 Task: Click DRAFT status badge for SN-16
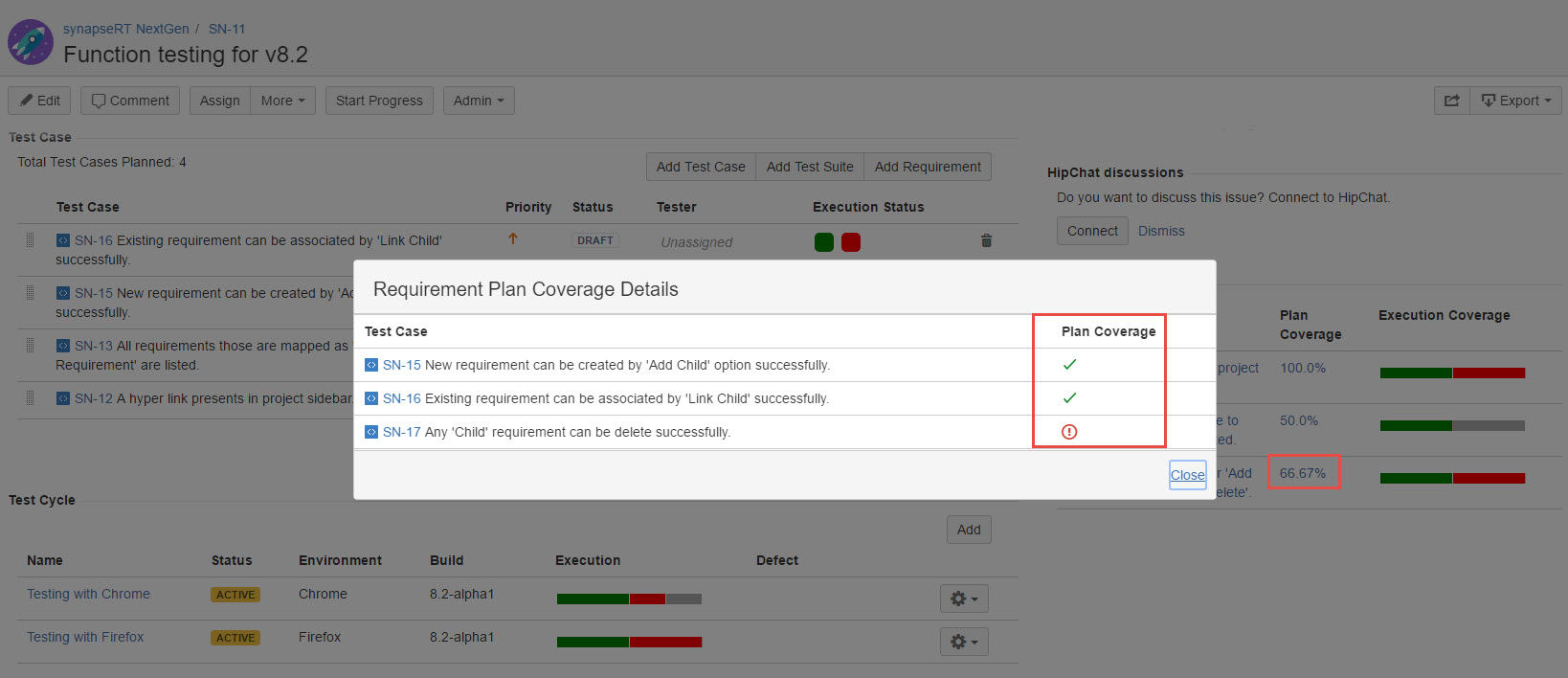(x=595, y=240)
